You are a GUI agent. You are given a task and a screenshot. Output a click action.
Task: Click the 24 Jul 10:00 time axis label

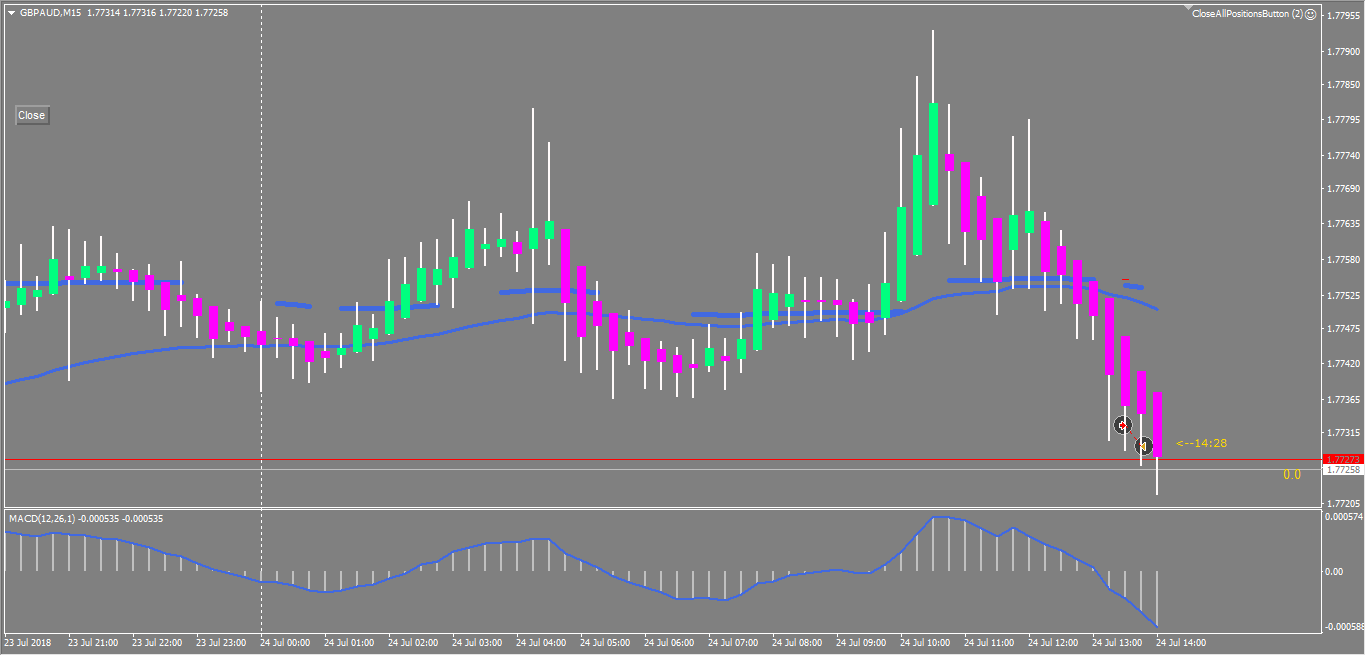point(926,643)
